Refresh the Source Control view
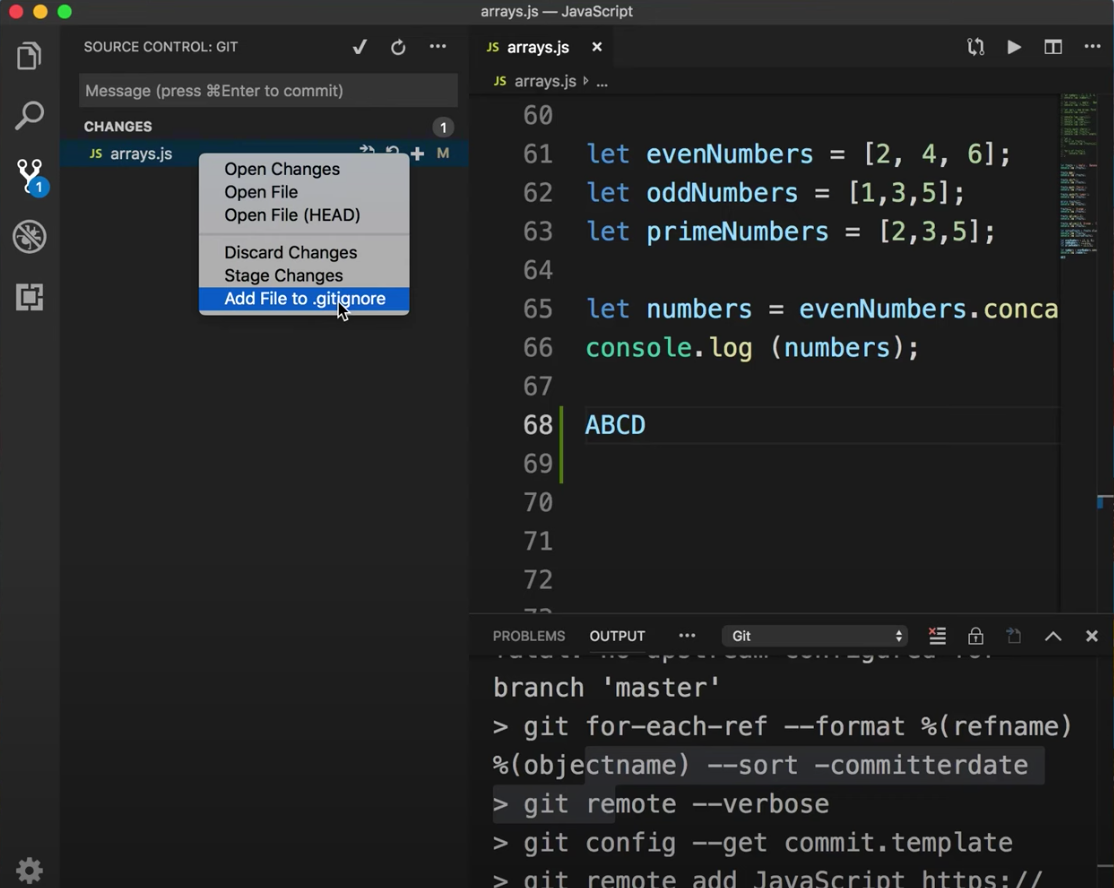The height and width of the screenshot is (888, 1114). pos(398,47)
